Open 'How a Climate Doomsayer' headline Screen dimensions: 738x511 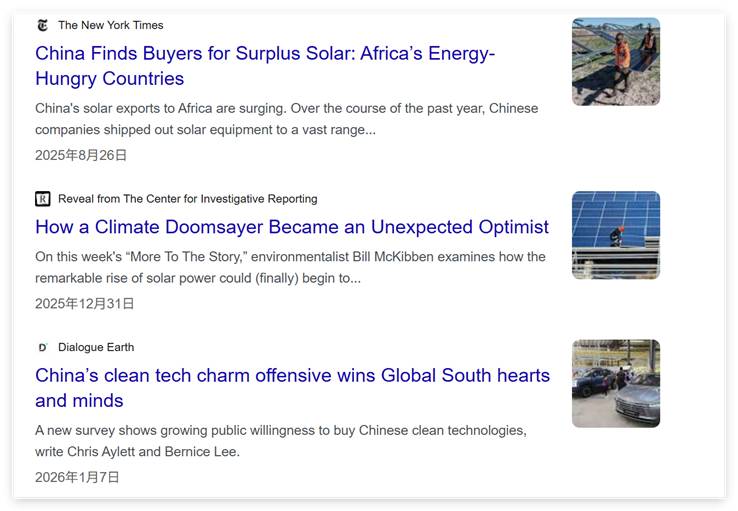coord(292,227)
